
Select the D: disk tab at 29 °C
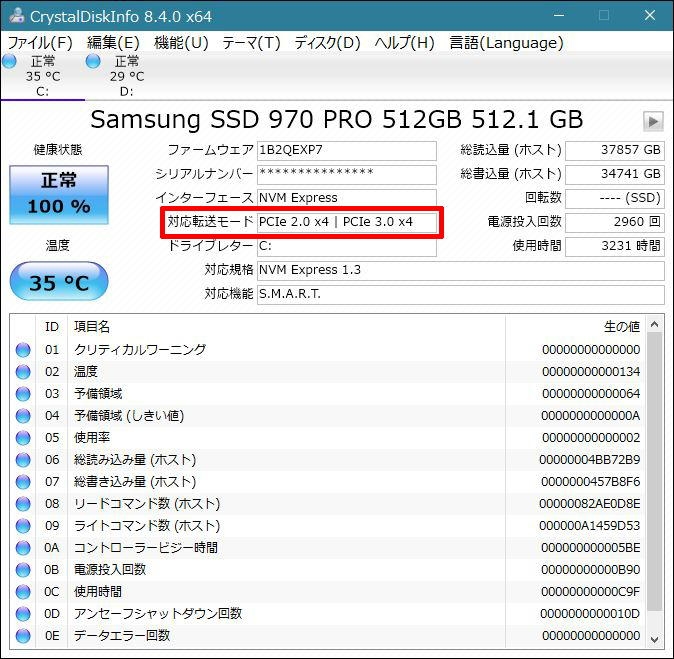(x=127, y=76)
